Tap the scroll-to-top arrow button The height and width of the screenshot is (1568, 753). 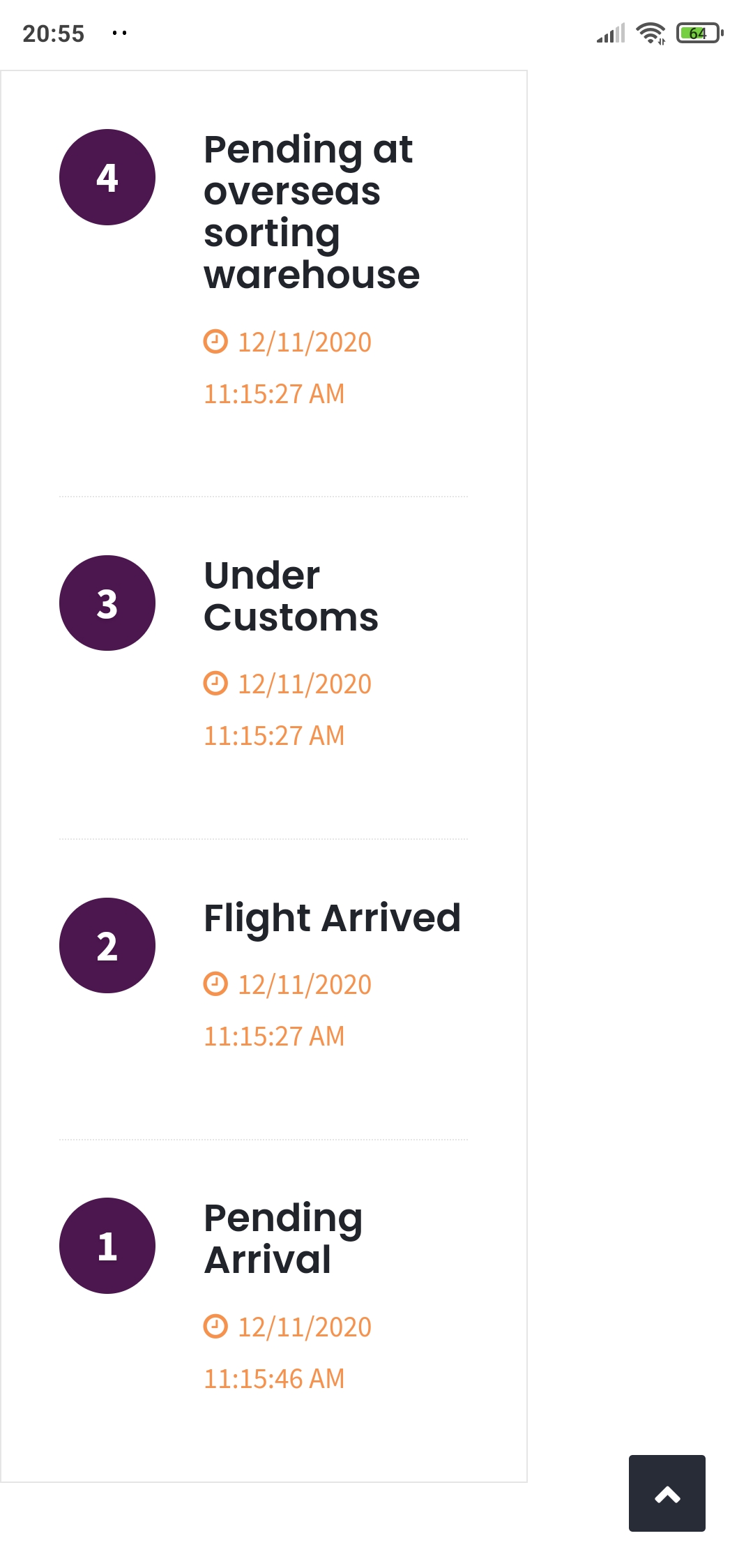tap(667, 1493)
